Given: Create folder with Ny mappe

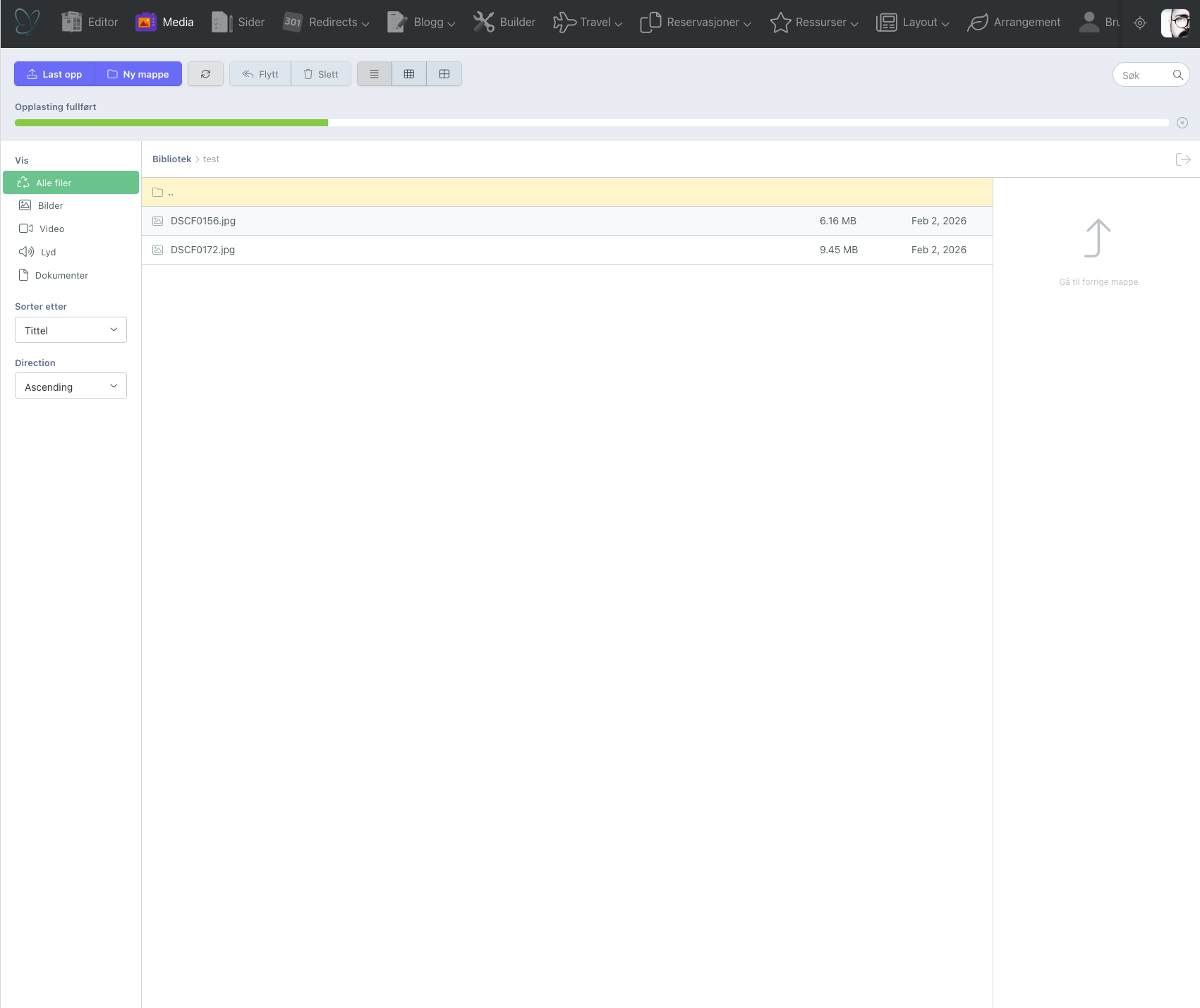Looking at the screenshot, I should coord(138,74).
